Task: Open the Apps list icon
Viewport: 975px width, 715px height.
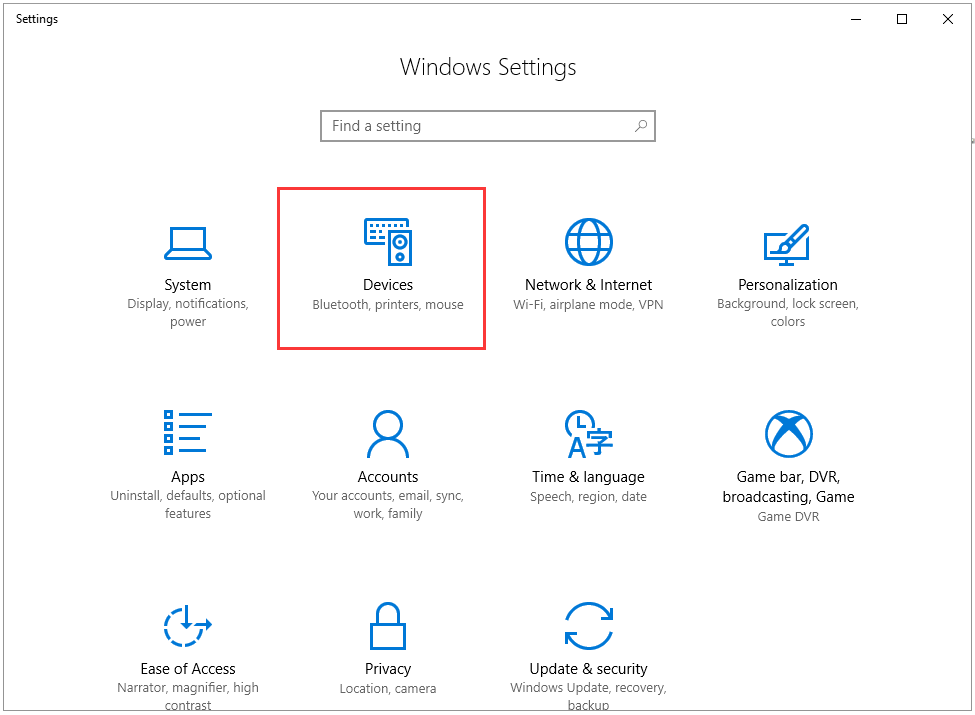Action: click(x=188, y=433)
